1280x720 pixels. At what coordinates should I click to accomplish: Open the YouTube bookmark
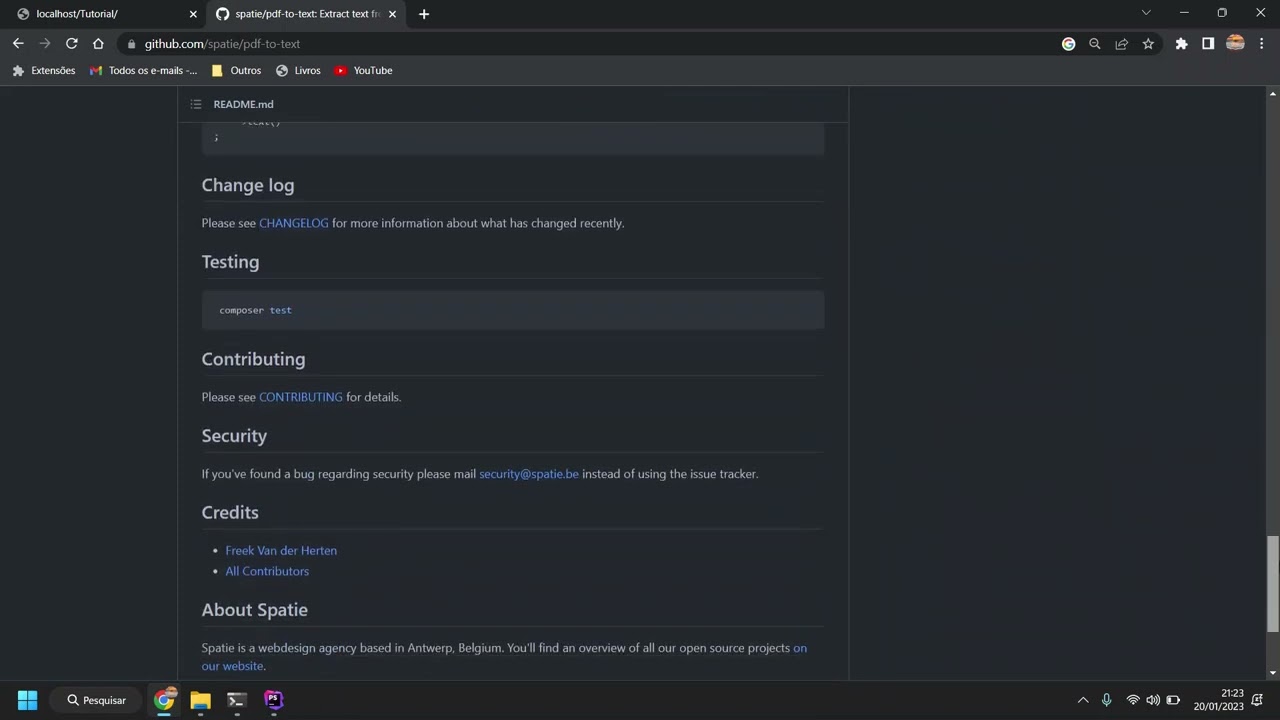(x=363, y=71)
